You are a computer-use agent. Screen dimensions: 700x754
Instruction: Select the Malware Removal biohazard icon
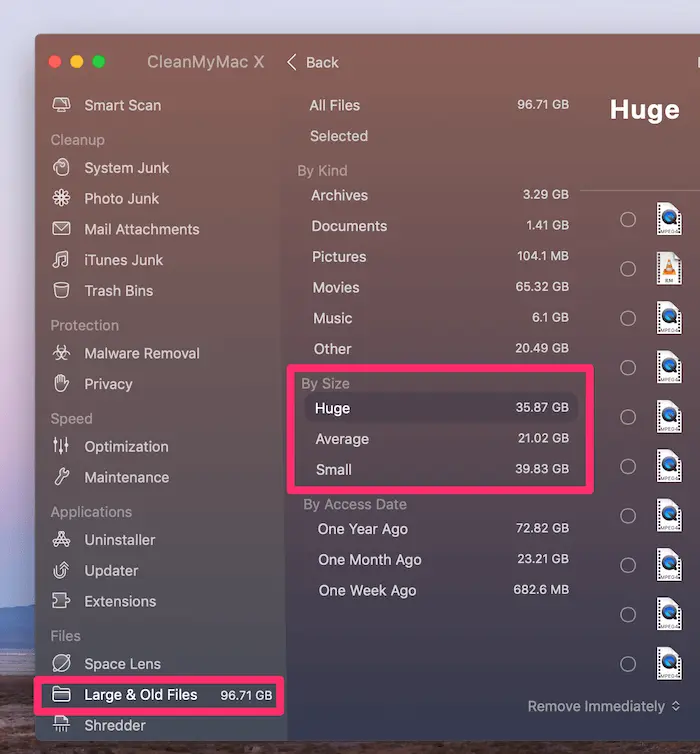coord(62,353)
